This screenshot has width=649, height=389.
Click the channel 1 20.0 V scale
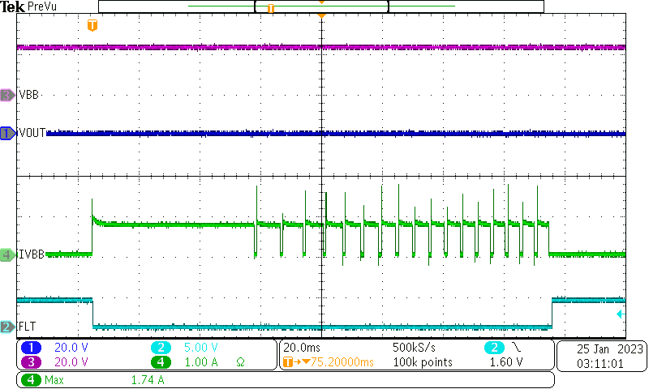pyautogui.click(x=71, y=348)
